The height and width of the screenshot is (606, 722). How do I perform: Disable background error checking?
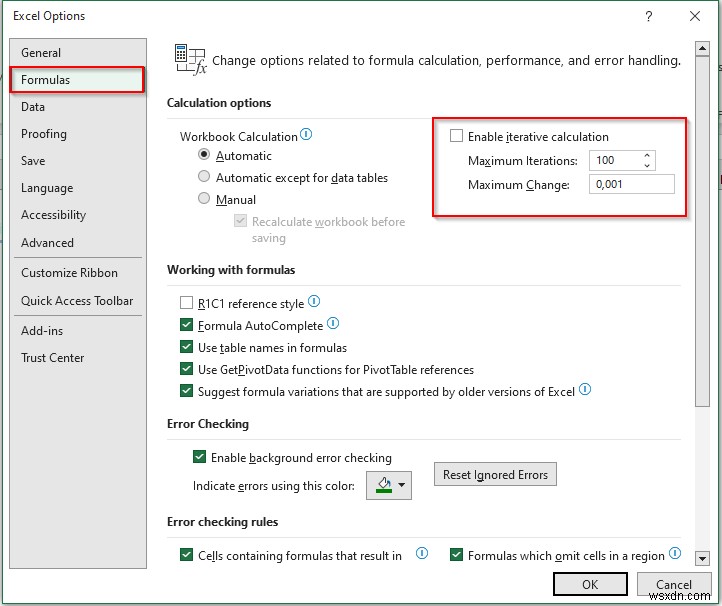199,457
